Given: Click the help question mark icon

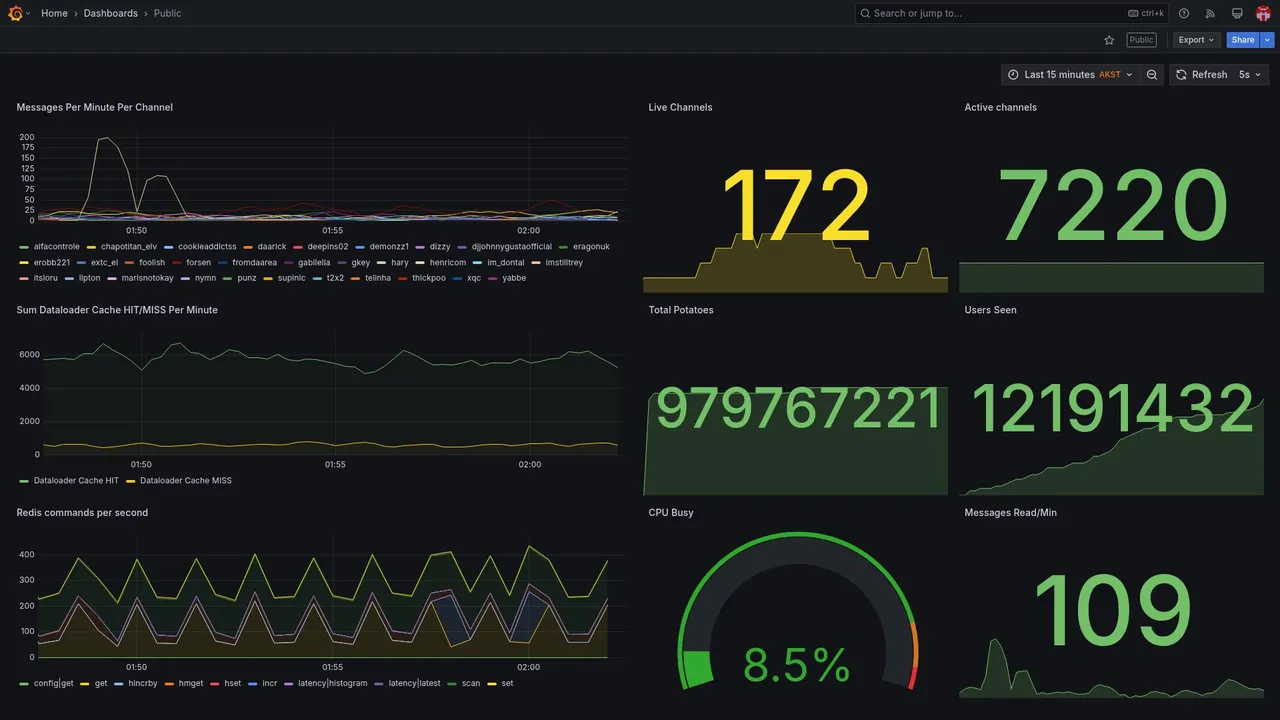Looking at the screenshot, I should click(x=1184, y=13).
